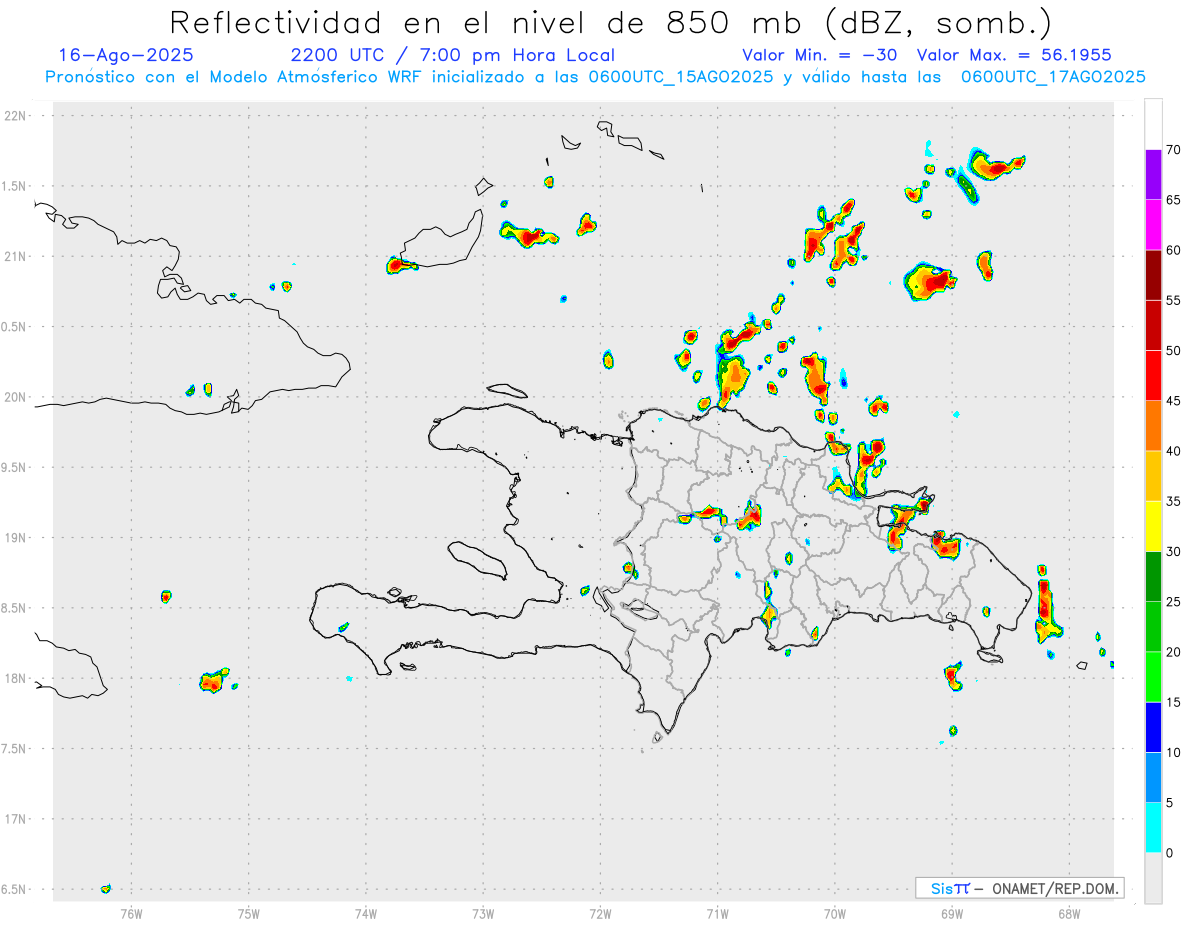Image resolution: width=1200 pixels, height=927 pixels.
Task: Click the gray below-zero colorbar segment
Action: coord(1153,878)
